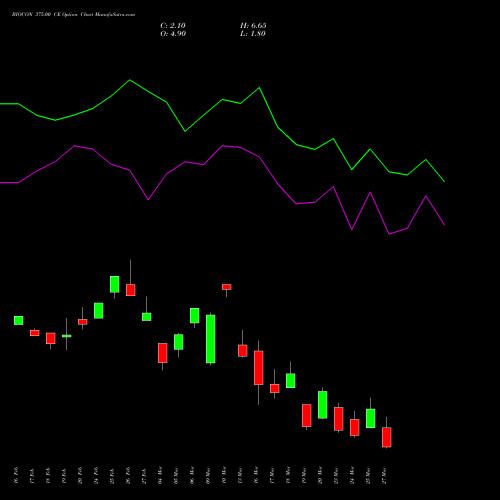Click the high price value H: 6.65
Viewport: 500px width, 500px height.
[x=253, y=26]
